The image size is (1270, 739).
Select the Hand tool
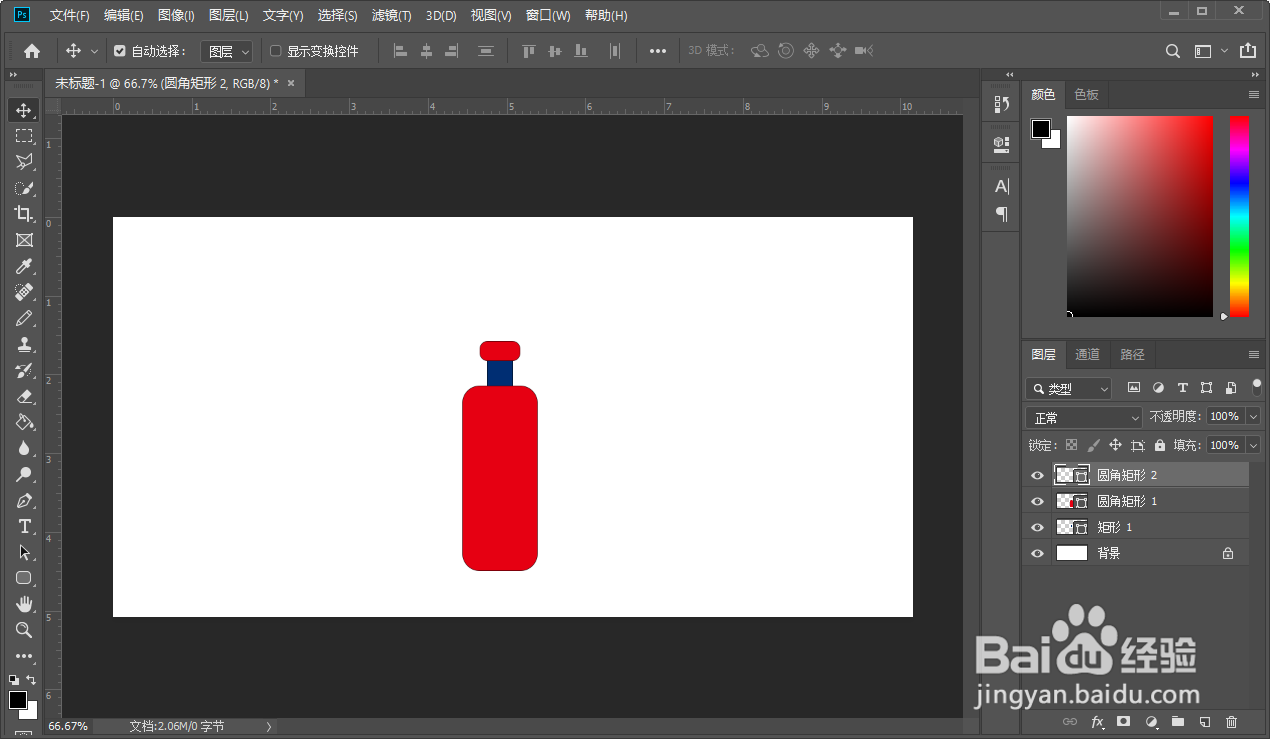(24, 603)
